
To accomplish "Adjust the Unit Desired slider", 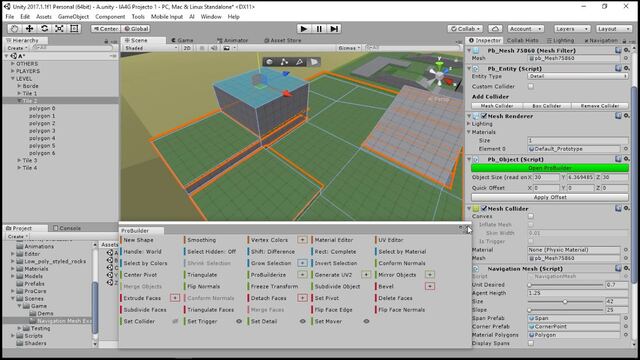I will click(x=565, y=285).
